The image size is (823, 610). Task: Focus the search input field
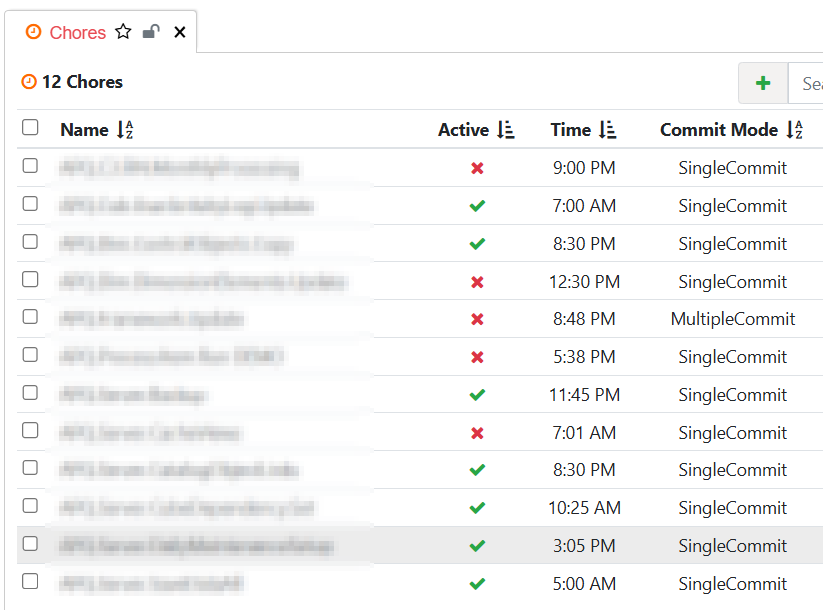(806, 83)
